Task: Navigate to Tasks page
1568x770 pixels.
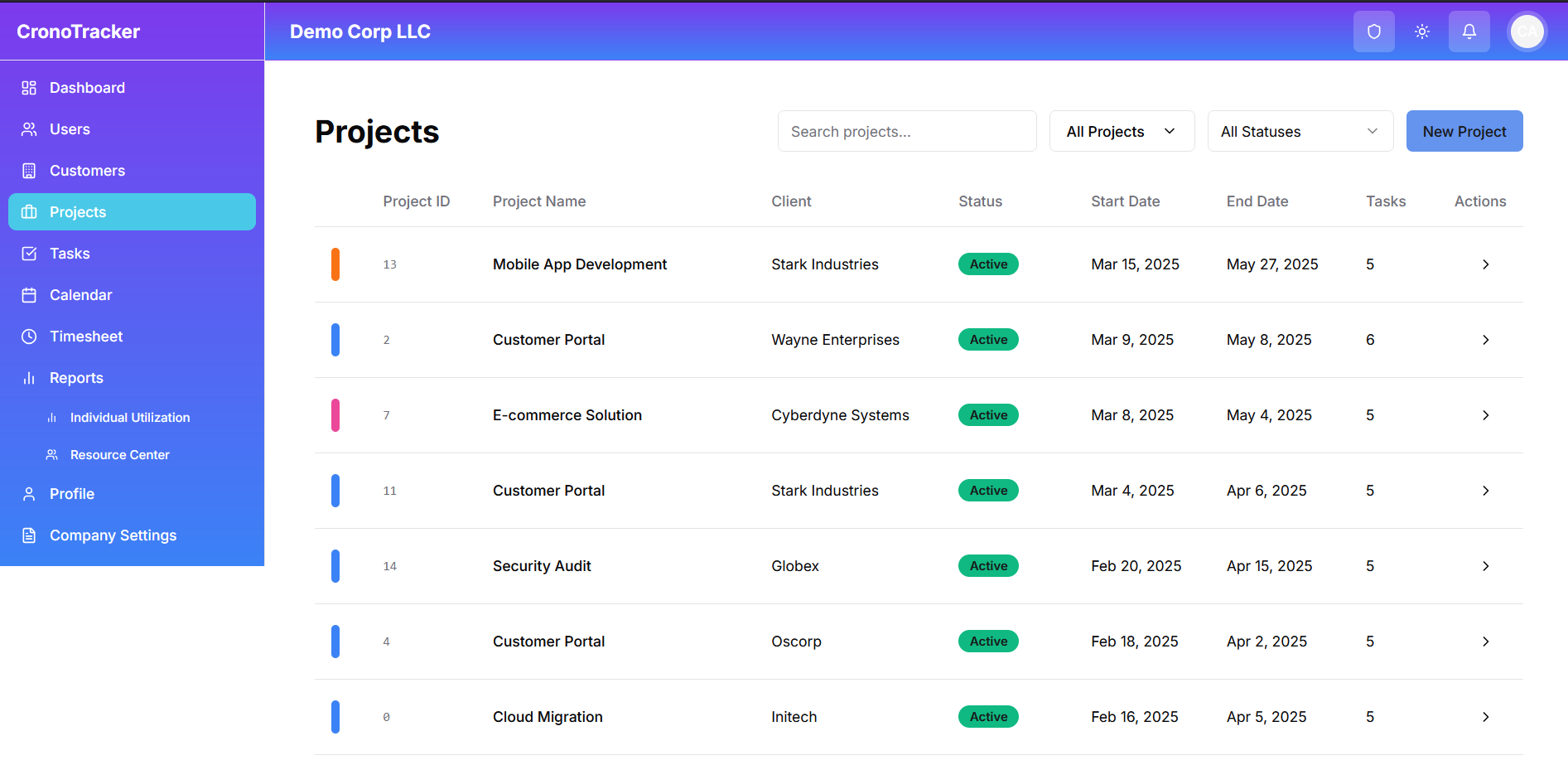Action: (x=132, y=254)
